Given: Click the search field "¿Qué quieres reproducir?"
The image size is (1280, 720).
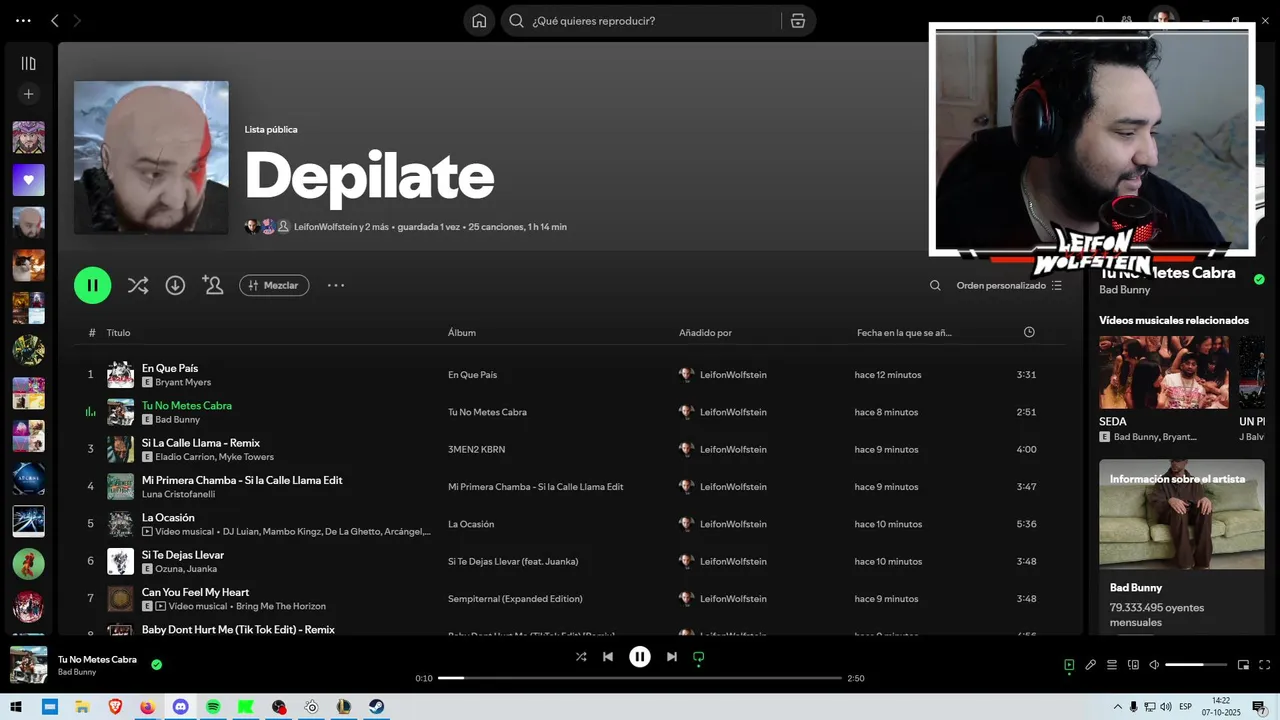Looking at the screenshot, I should [643, 21].
